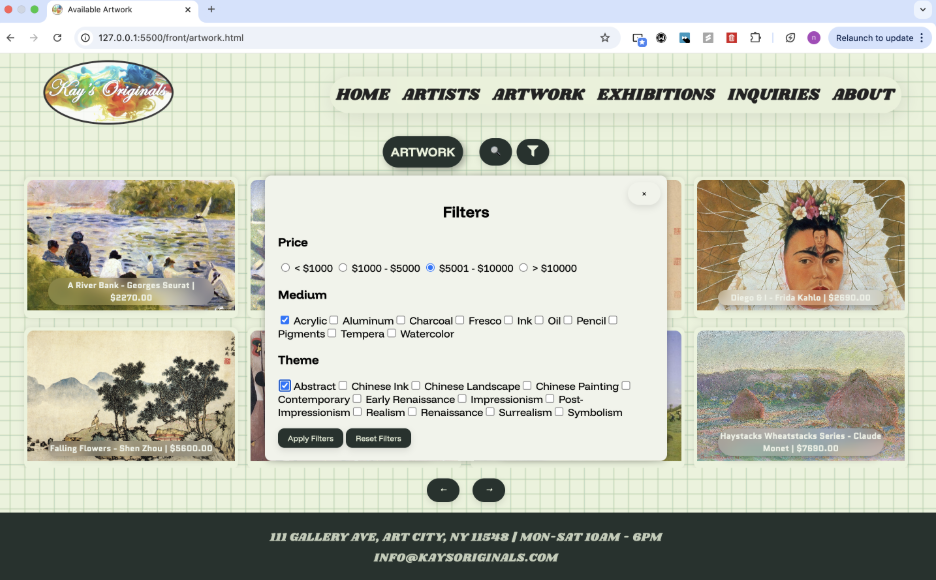
Task: Check the Chinese Painting theme checkbox
Action: 527,385
